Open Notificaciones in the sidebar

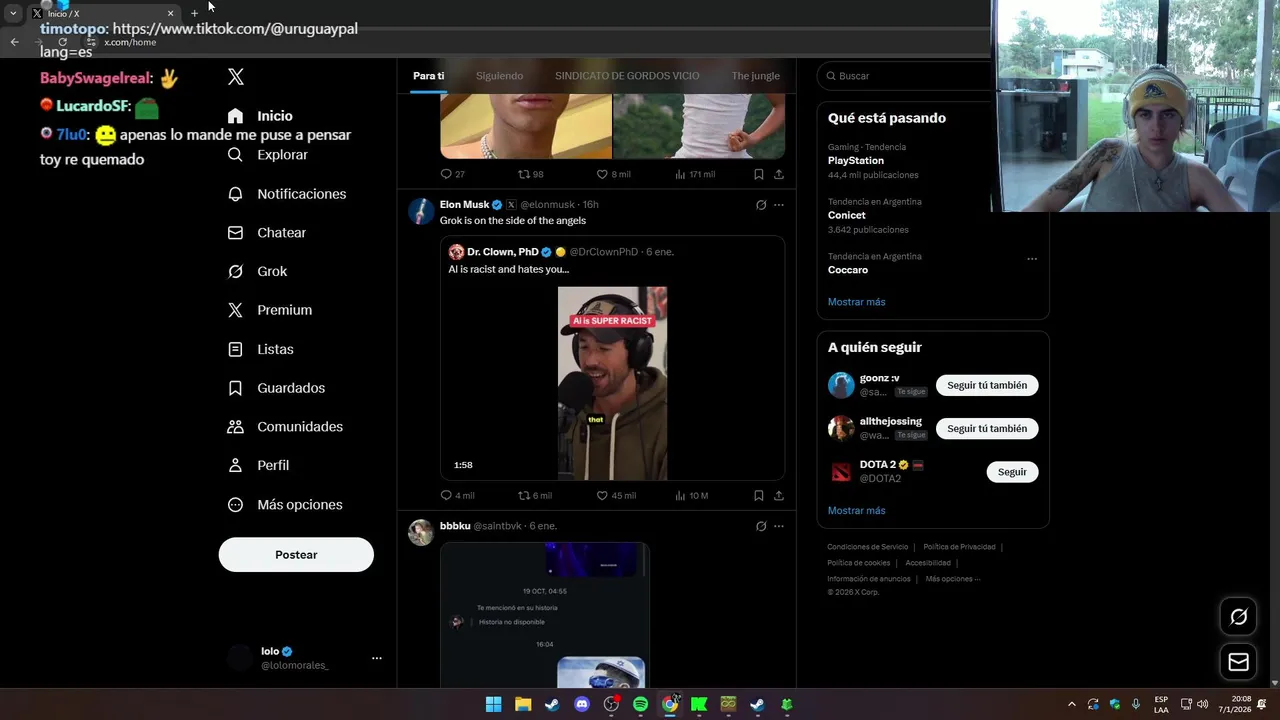(x=286, y=194)
